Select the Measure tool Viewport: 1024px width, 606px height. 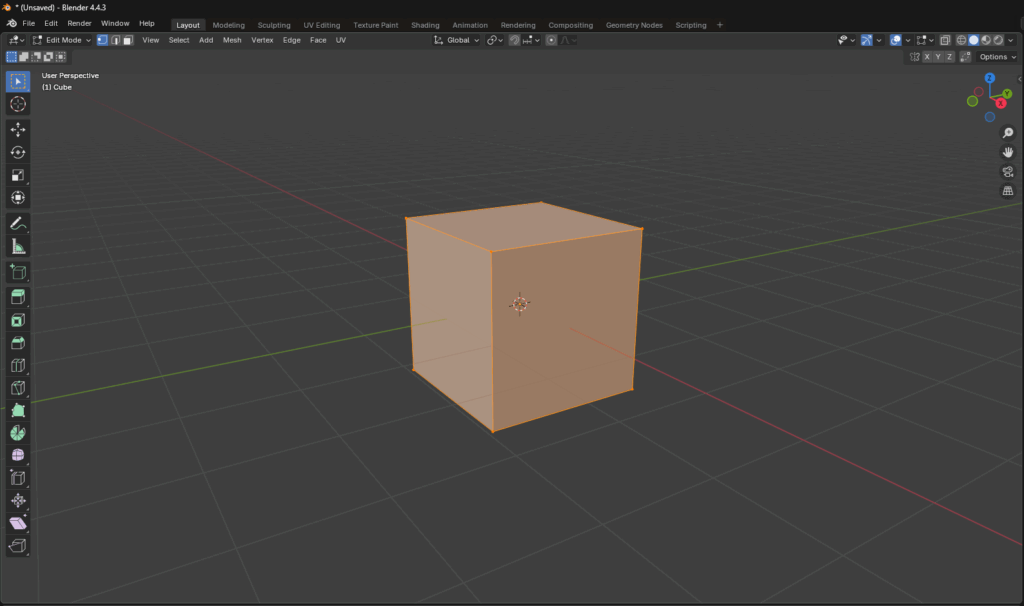coord(18,247)
